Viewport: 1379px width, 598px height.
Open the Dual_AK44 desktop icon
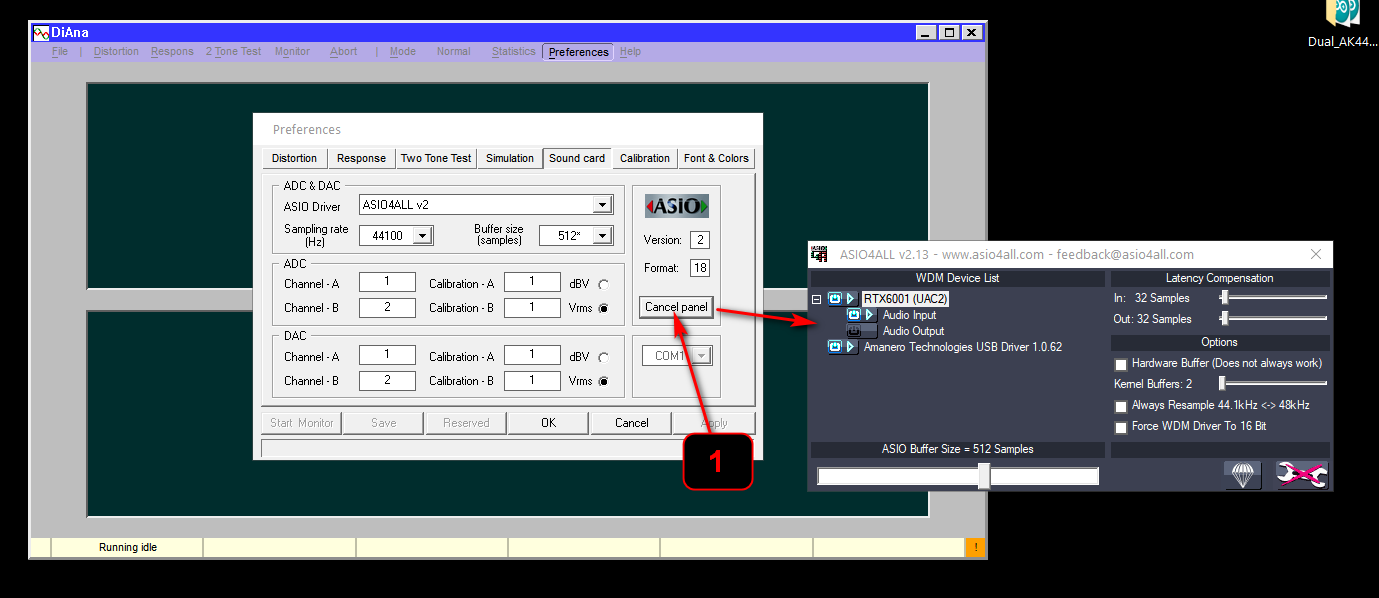1342,24
